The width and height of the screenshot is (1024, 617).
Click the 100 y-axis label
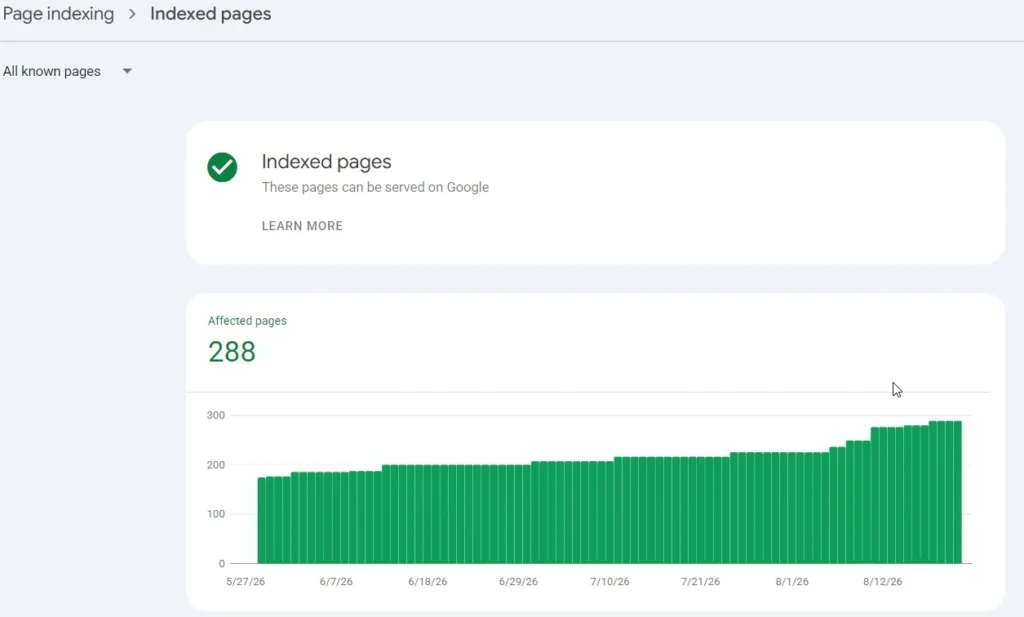pyautogui.click(x=216, y=514)
